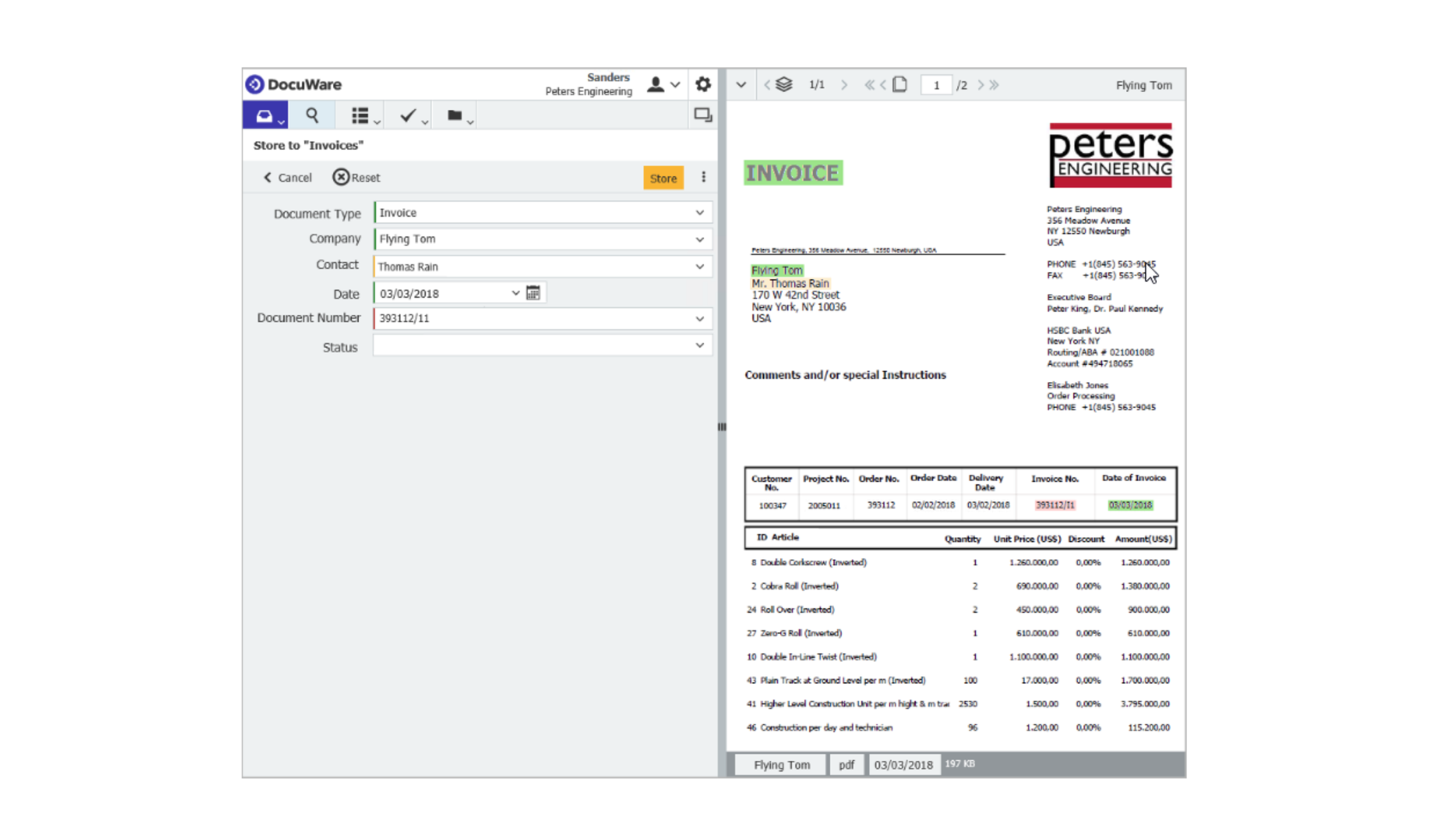Click the 03/03/2018 tab at viewer bottom
The height and width of the screenshot is (840, 1429).
tap(904, 764)
